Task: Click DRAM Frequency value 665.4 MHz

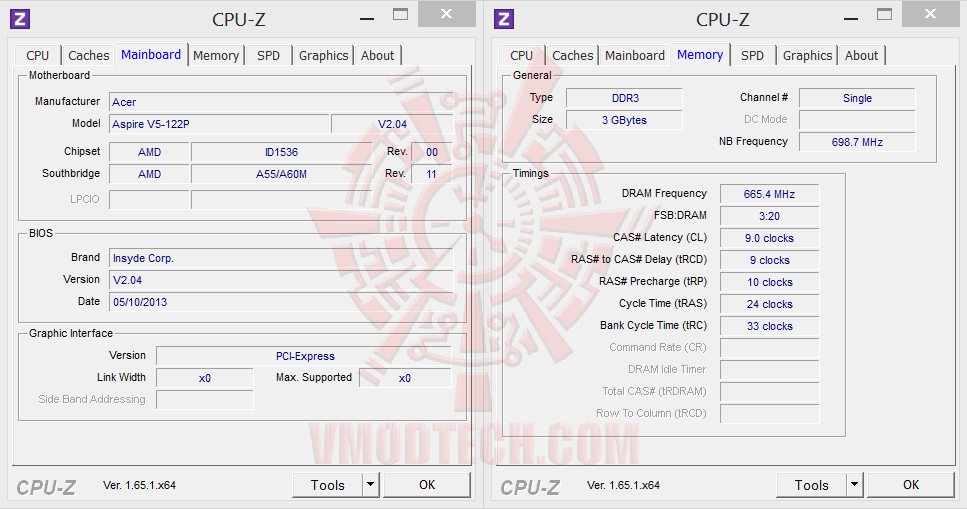Action: tap(770, 194)
